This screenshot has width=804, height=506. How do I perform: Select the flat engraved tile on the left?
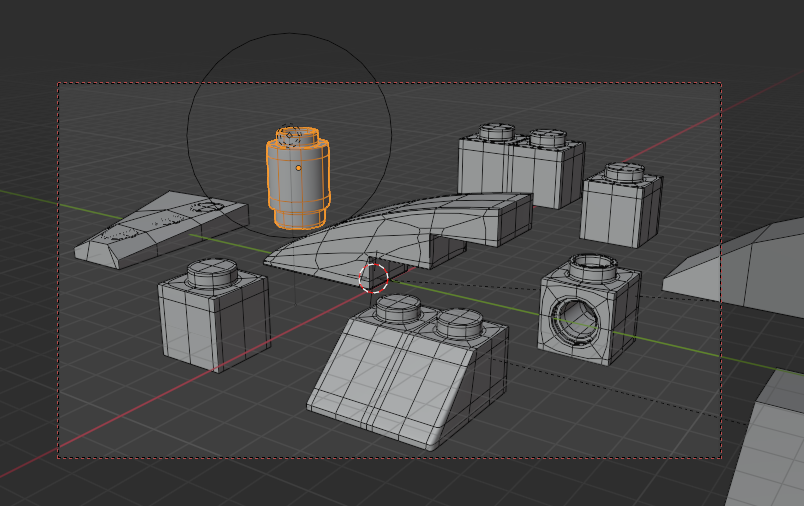(x=160, y=227)
